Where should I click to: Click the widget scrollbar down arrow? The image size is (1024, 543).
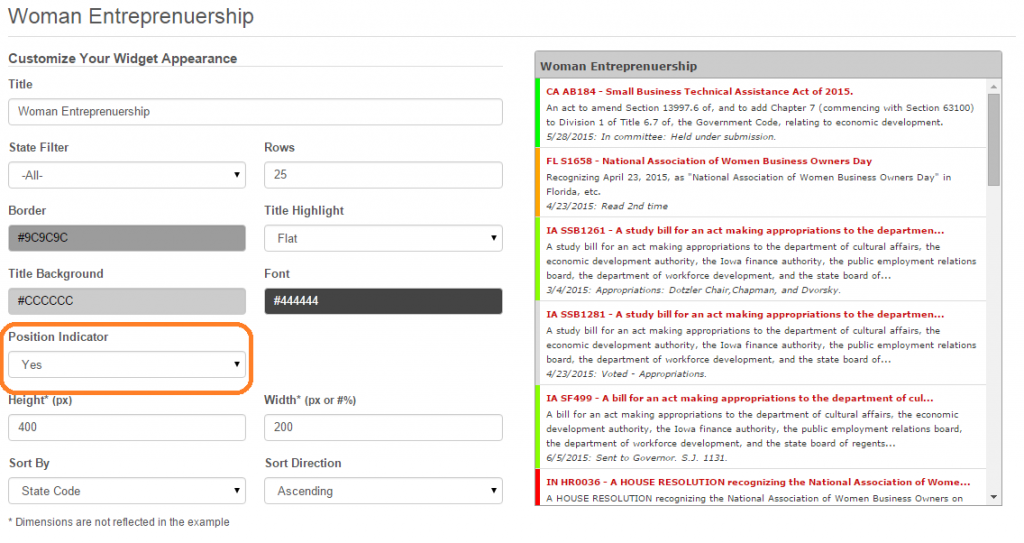[x=993, y=497]
